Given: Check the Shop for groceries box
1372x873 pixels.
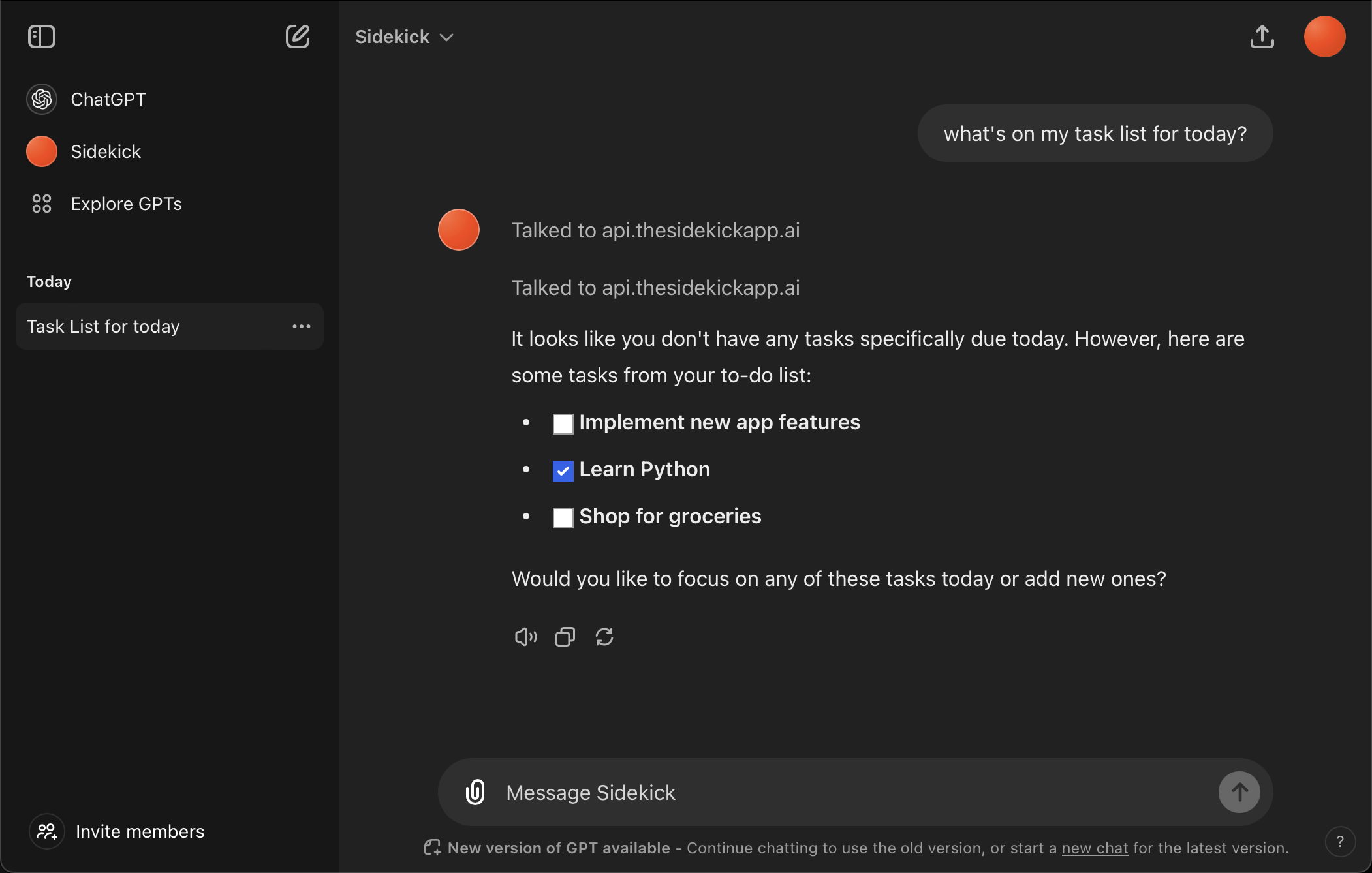Looking at the screenshot, I should (563, 518).
